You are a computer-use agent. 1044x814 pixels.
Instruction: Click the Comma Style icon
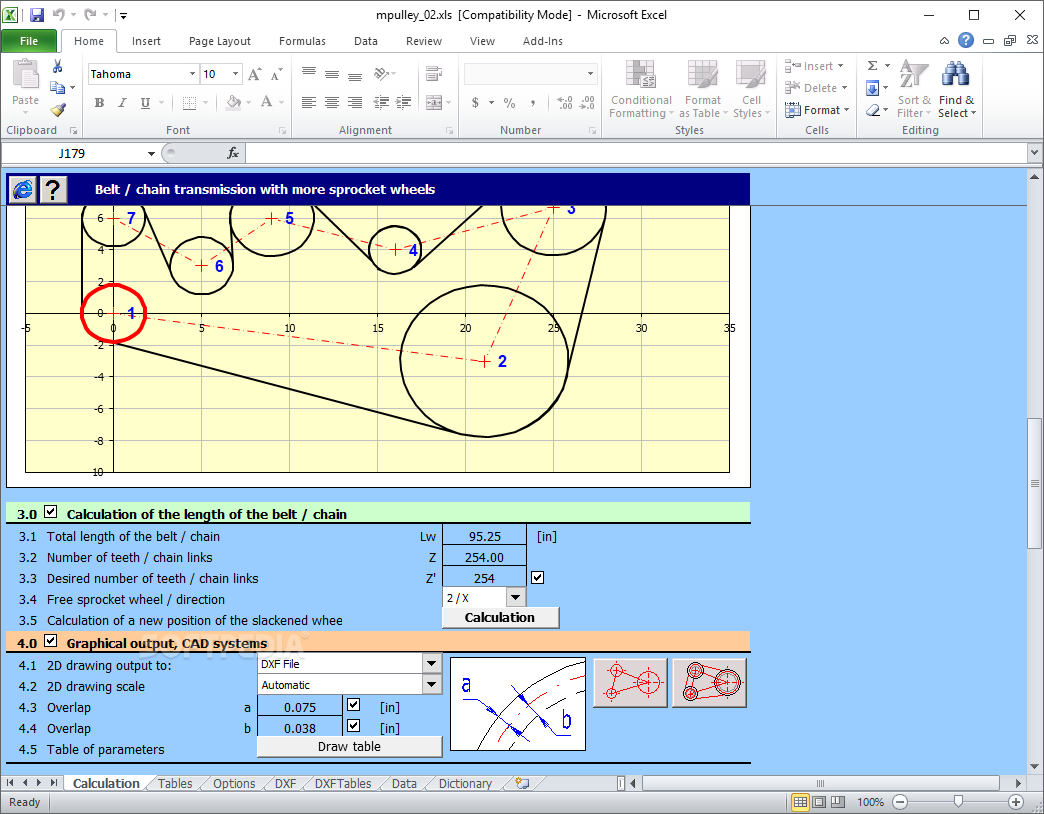(x=533, y=102)
